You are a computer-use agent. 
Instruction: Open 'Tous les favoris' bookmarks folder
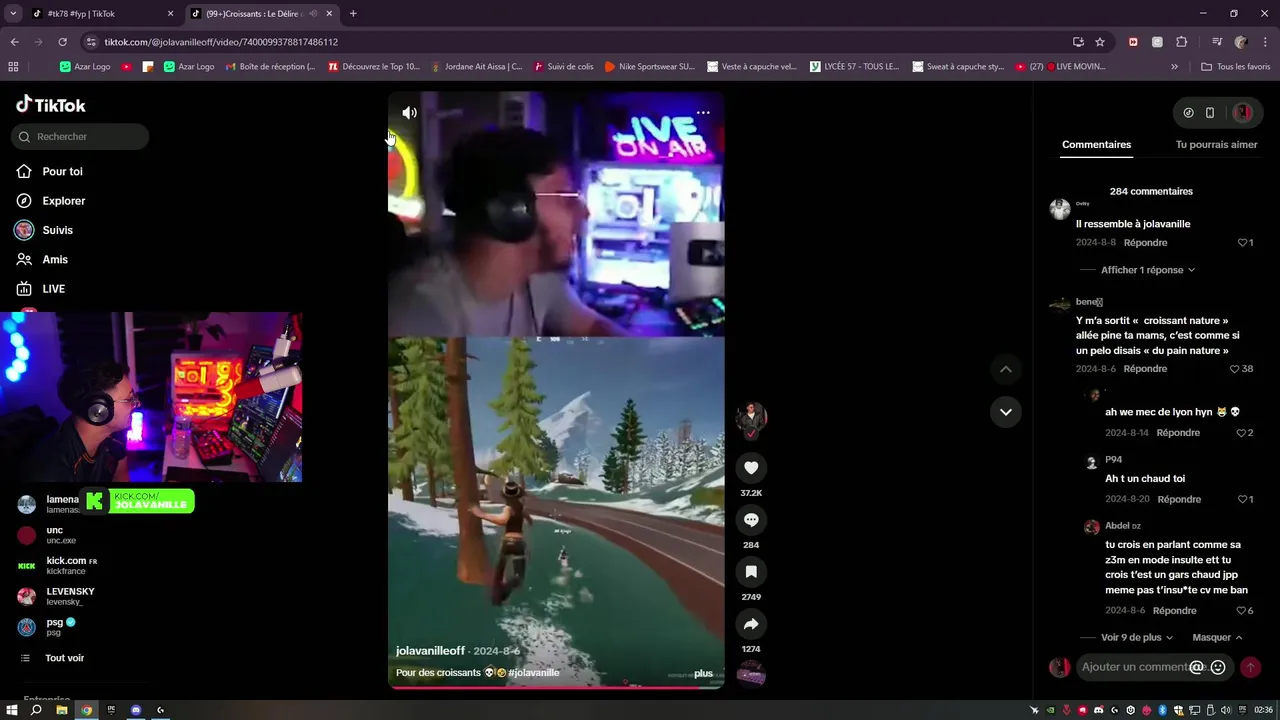click(1235, 67)
